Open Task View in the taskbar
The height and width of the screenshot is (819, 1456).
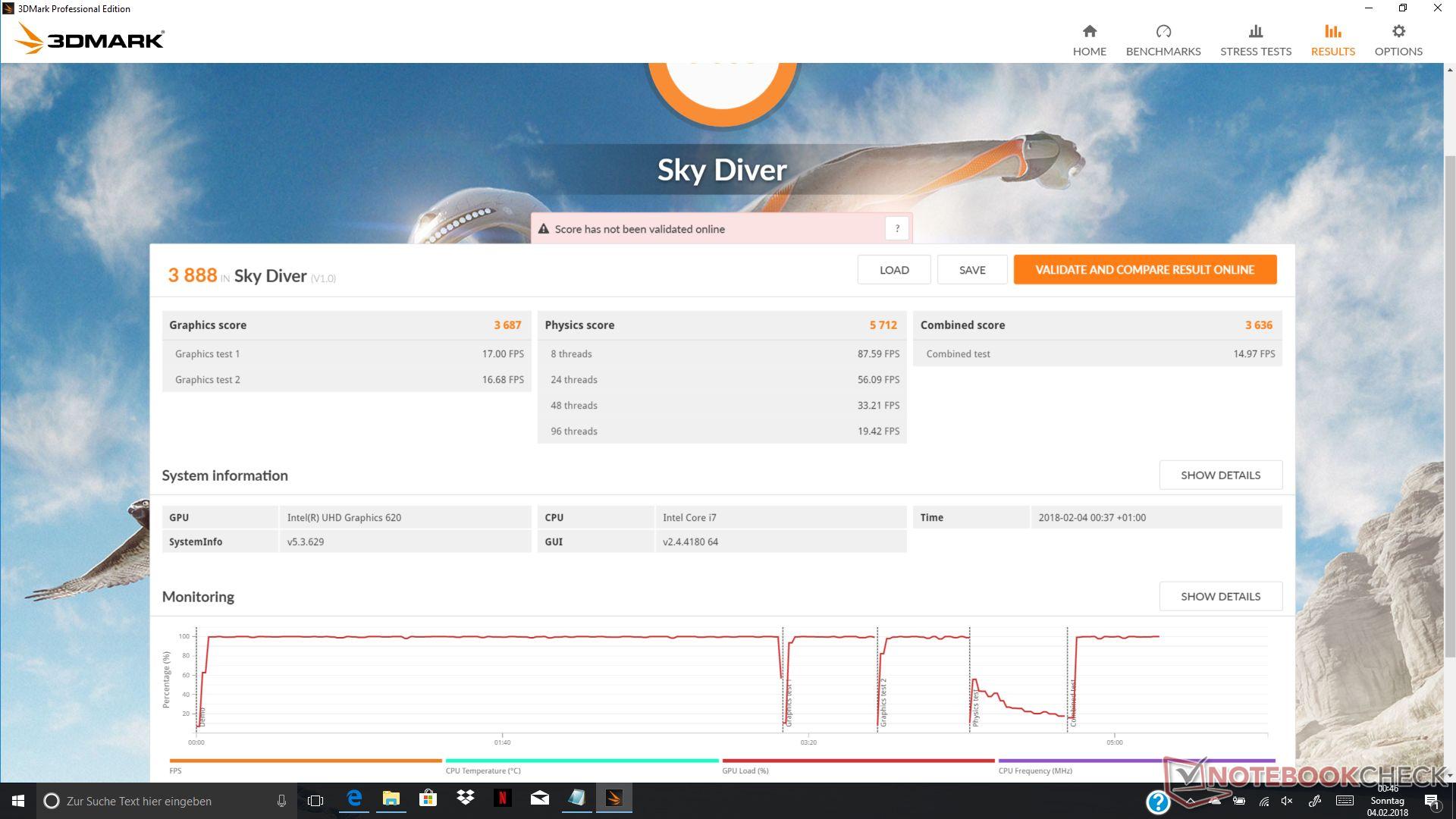click(315, 801)
